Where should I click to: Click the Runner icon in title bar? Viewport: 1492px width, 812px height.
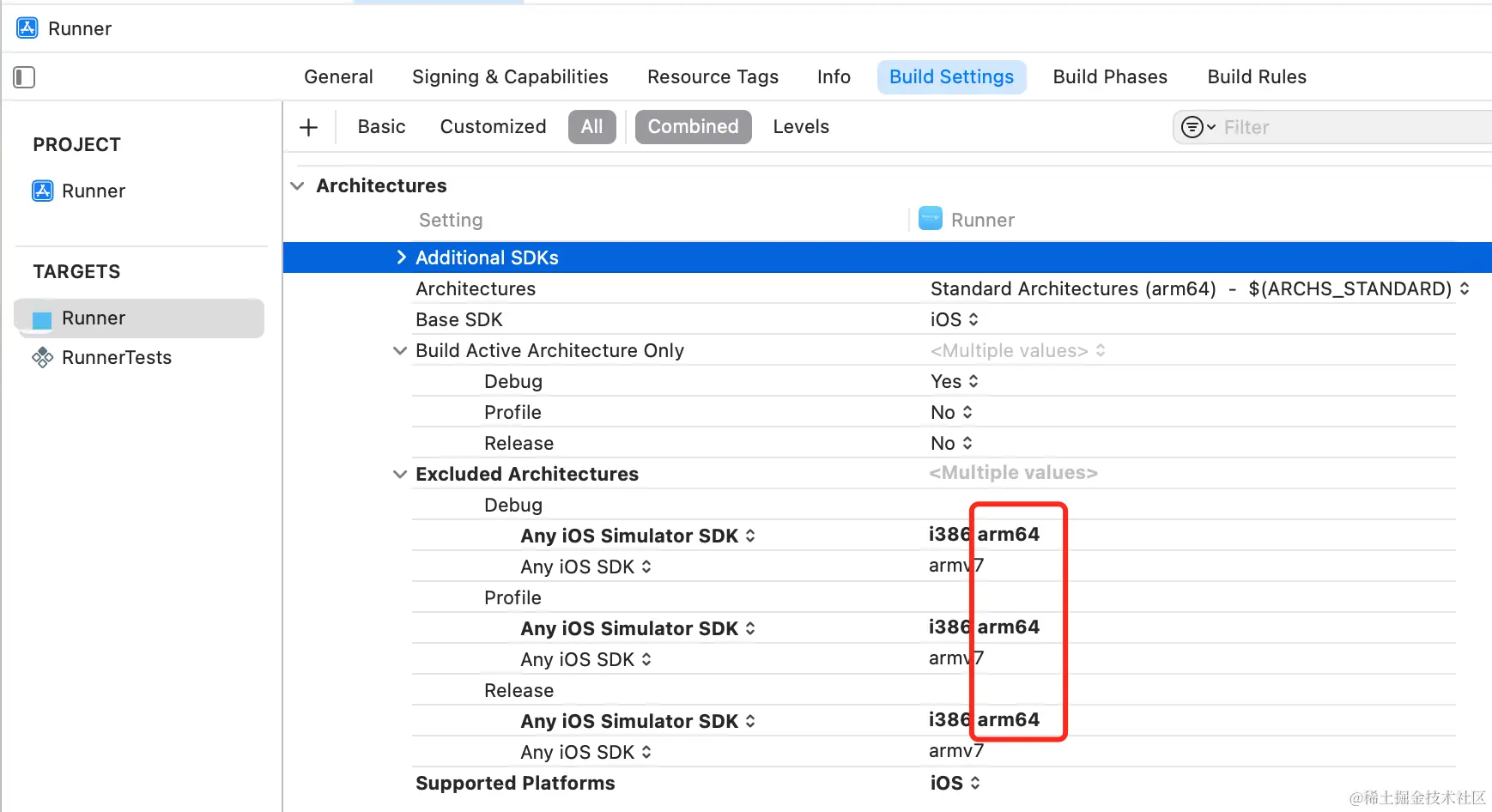click(27, 28)
